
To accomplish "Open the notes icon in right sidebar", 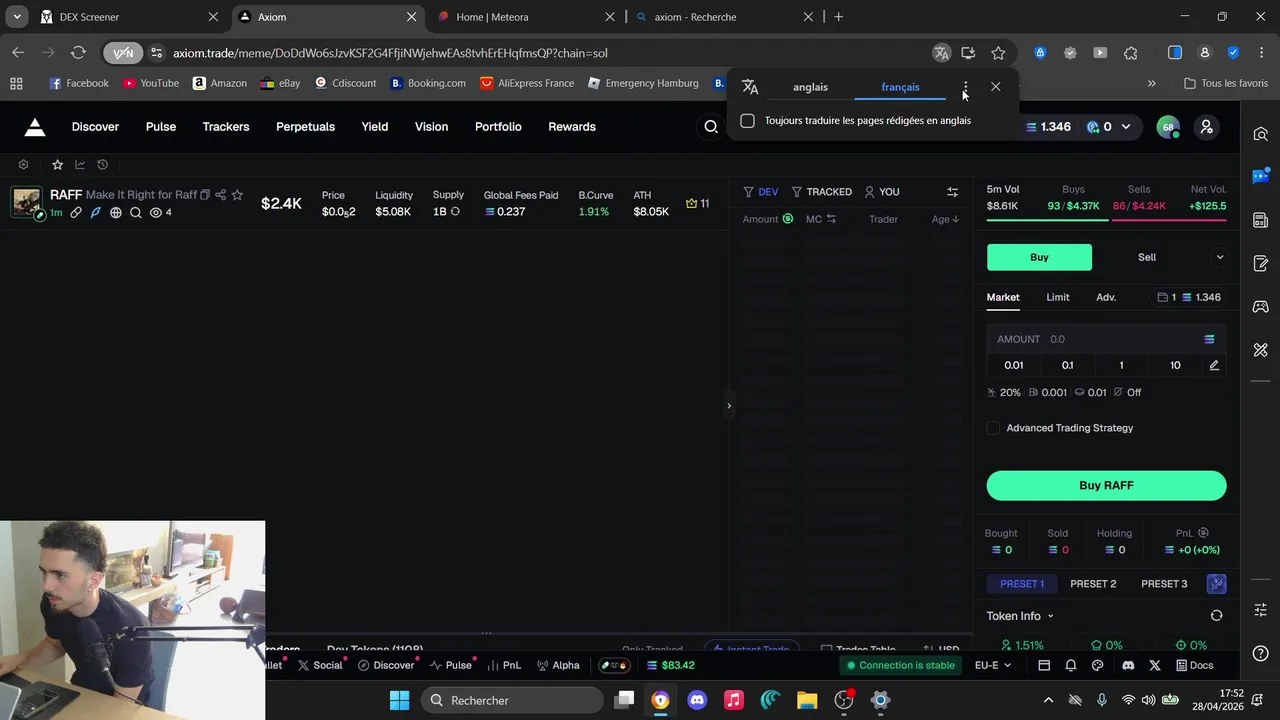I will pyautogui.click(x=1260, y=263).
